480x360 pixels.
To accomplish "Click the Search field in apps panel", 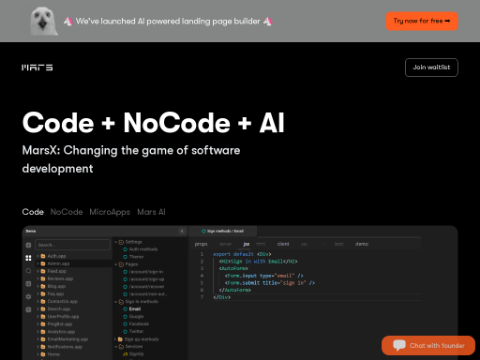I will [x=73, y=245].
